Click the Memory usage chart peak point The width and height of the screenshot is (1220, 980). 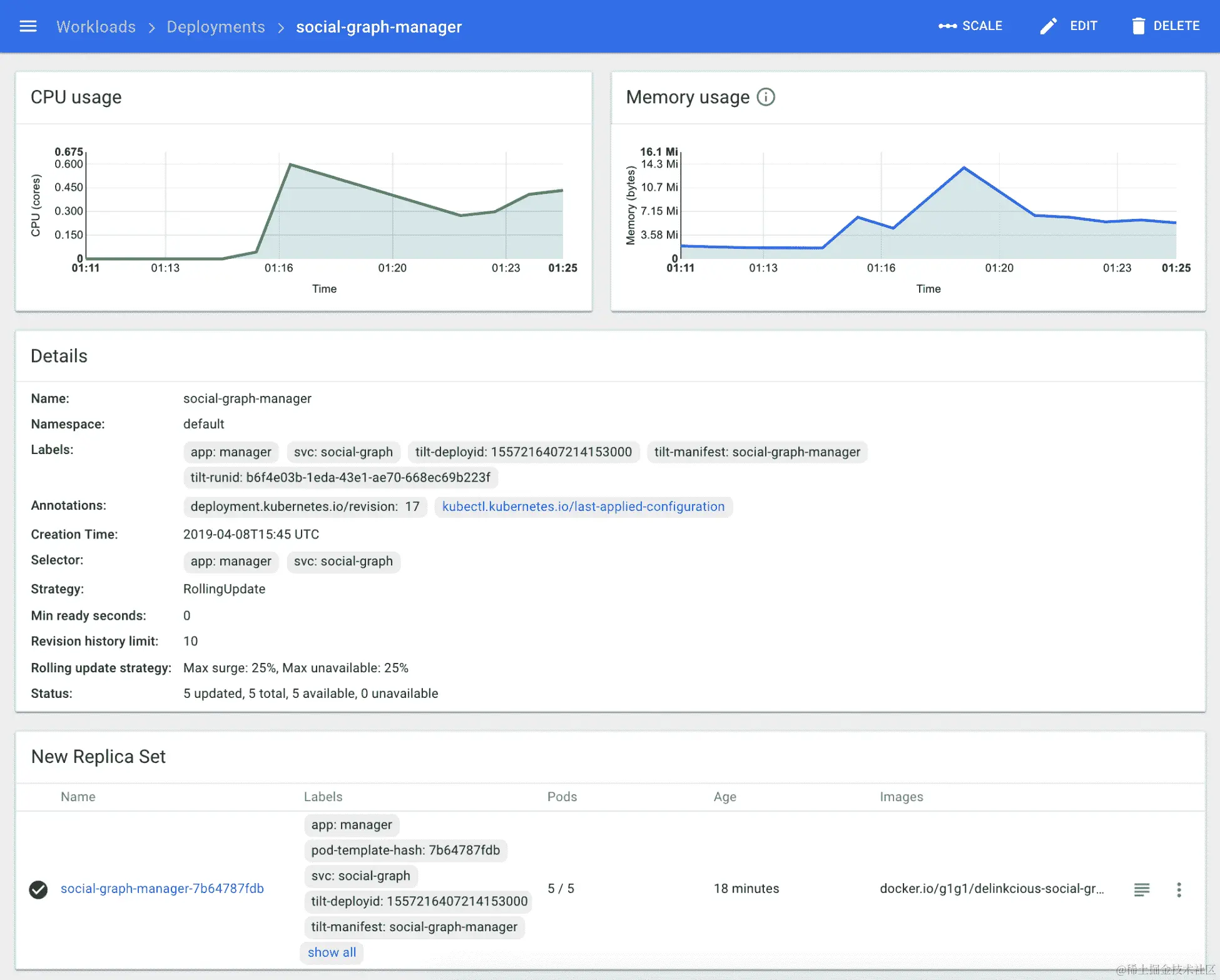tap(963, 168)
